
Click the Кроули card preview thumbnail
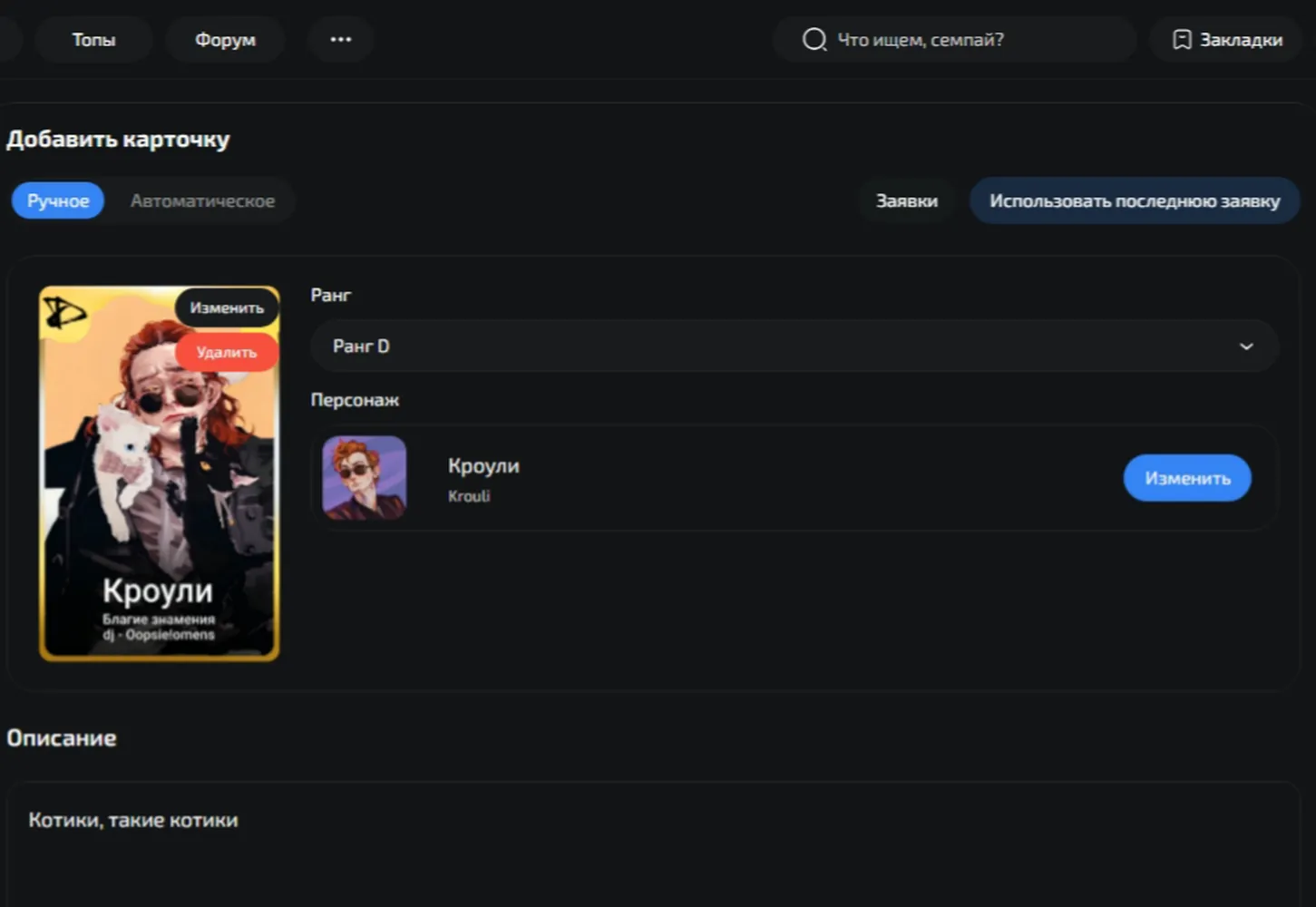160,473
